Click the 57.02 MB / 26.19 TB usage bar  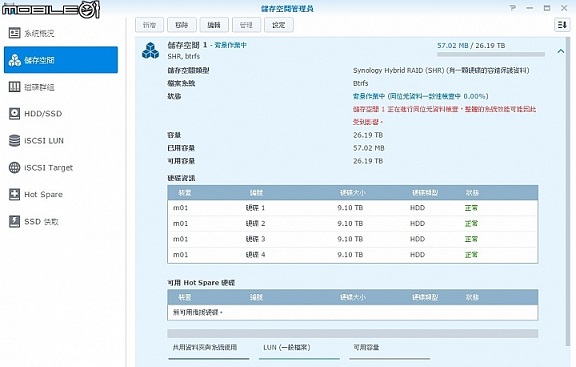tap(491, 54)
